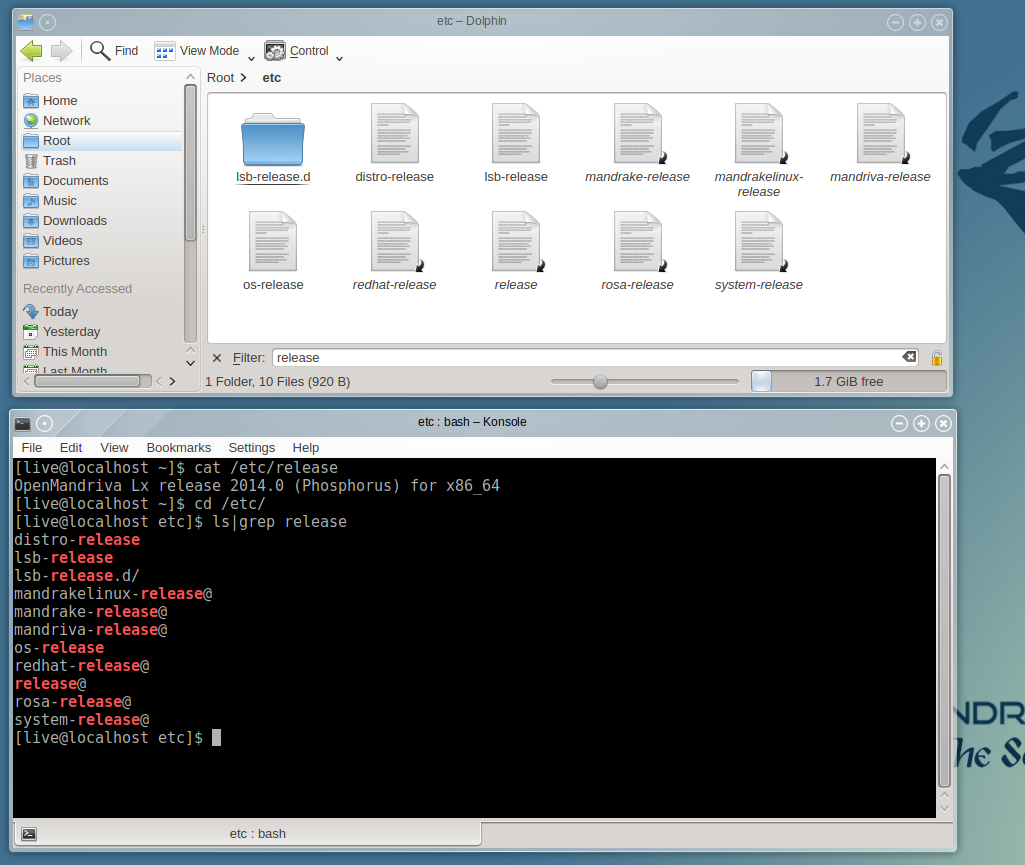The height and width of the screenshot is (865, 1025).
Task: Select the 'etc : bash' Konsole tab
Action: [248, 834]
